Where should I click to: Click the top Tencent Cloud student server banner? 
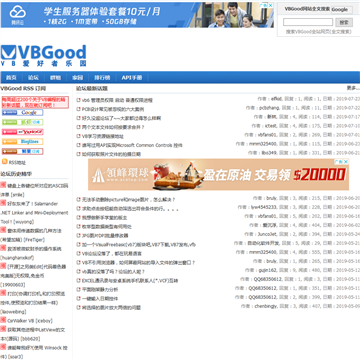pos(137,15)
